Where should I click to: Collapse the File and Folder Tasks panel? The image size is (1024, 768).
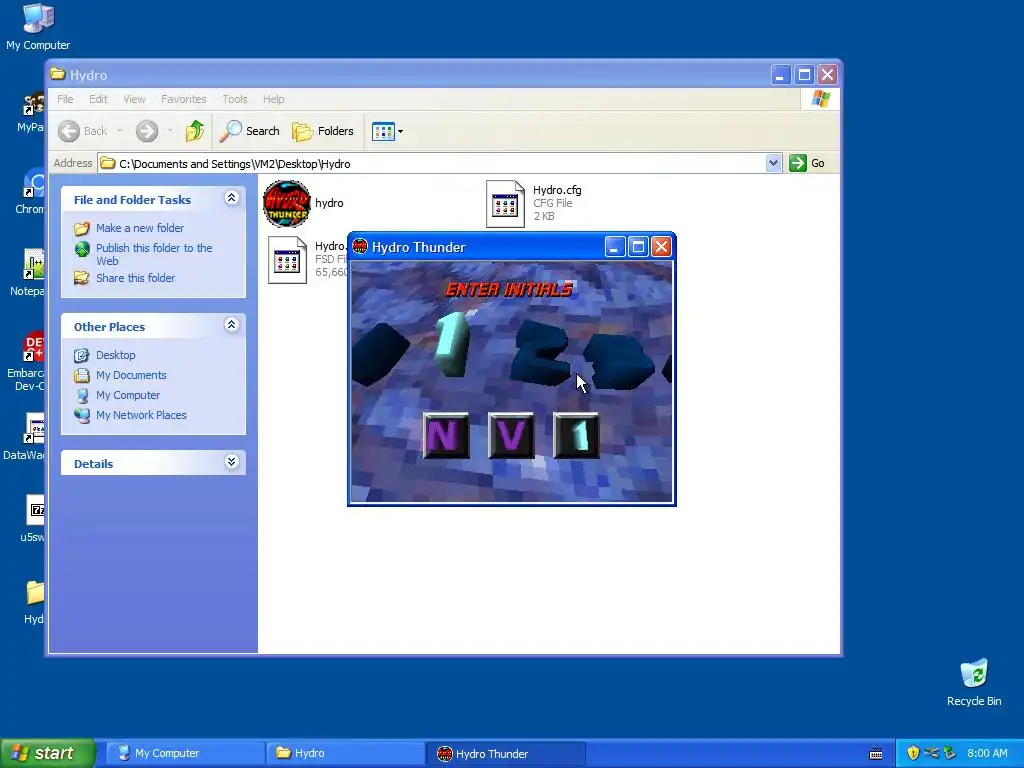pos(231,198)
